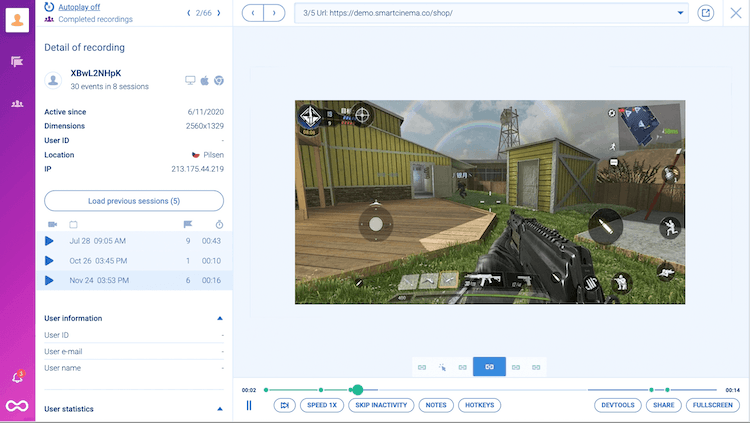This screenshot has width=750, height=423.
Task: Play the Jul 28 09:05 AM session
Action: coord(49,241)
